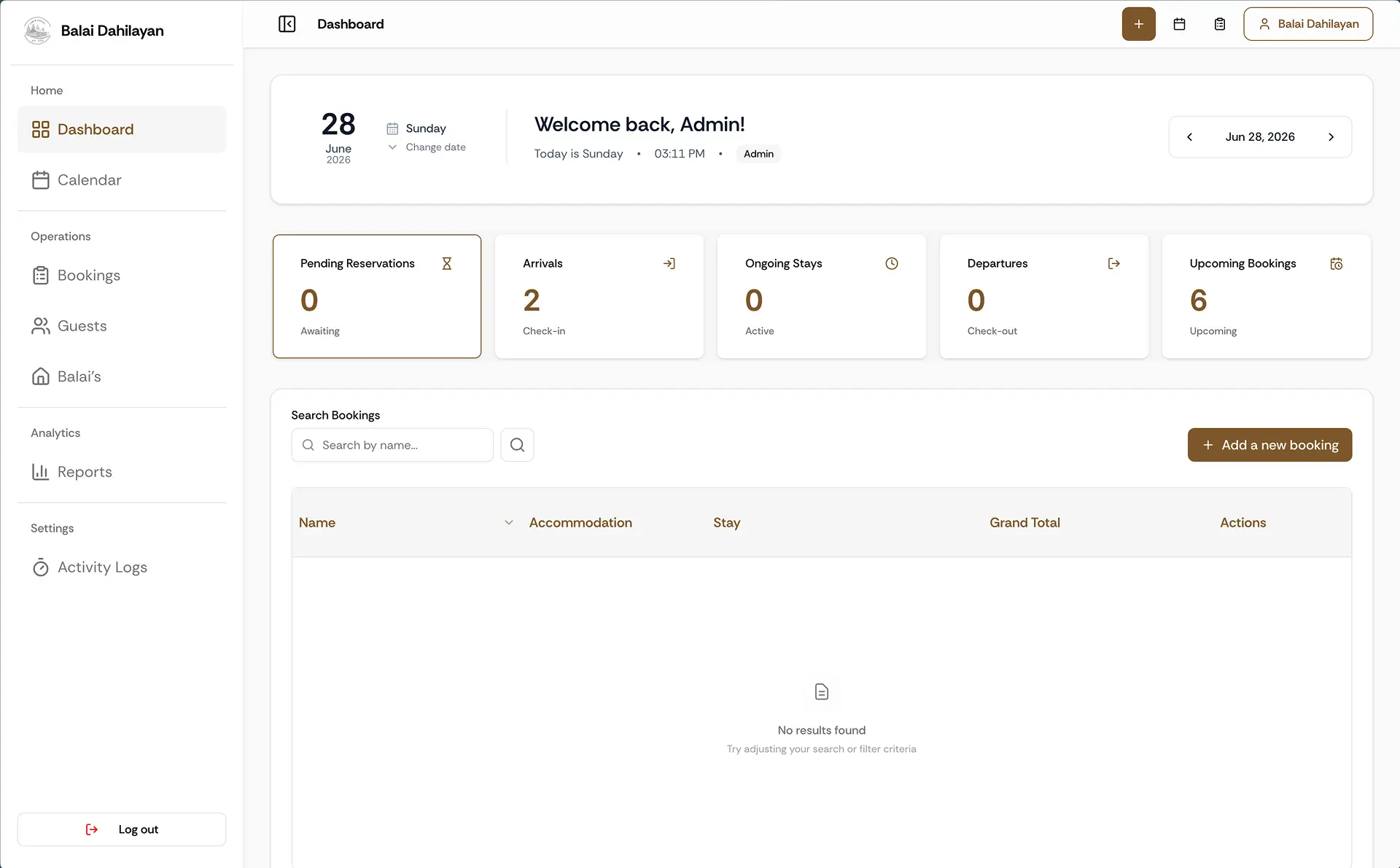
Task: Click the hourglass icon on Pending Reservations
Action: coord(447,263)
